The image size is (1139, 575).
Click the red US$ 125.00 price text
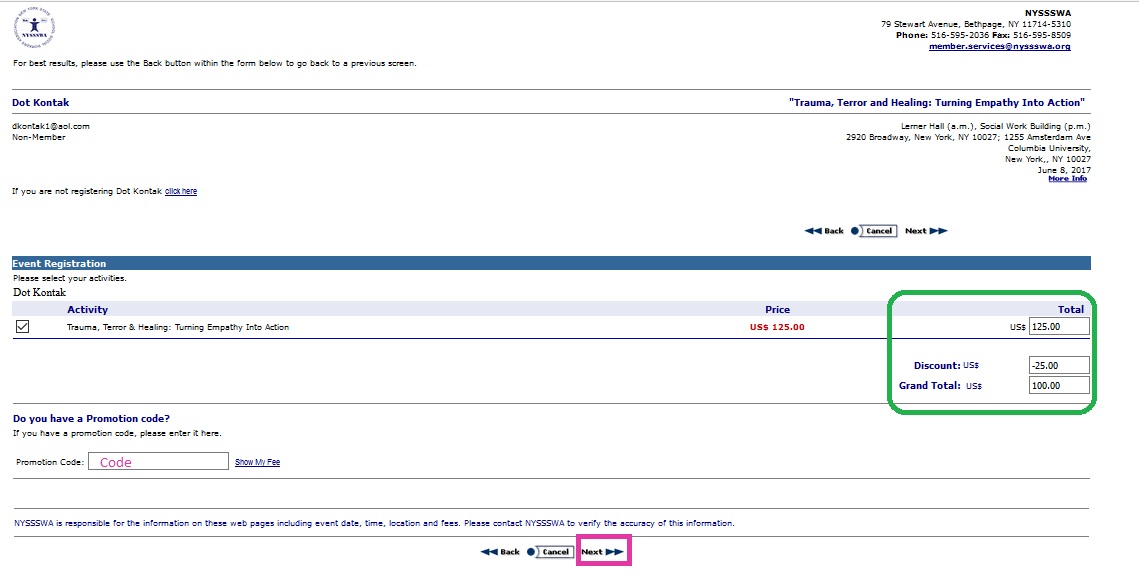point(776,327)
